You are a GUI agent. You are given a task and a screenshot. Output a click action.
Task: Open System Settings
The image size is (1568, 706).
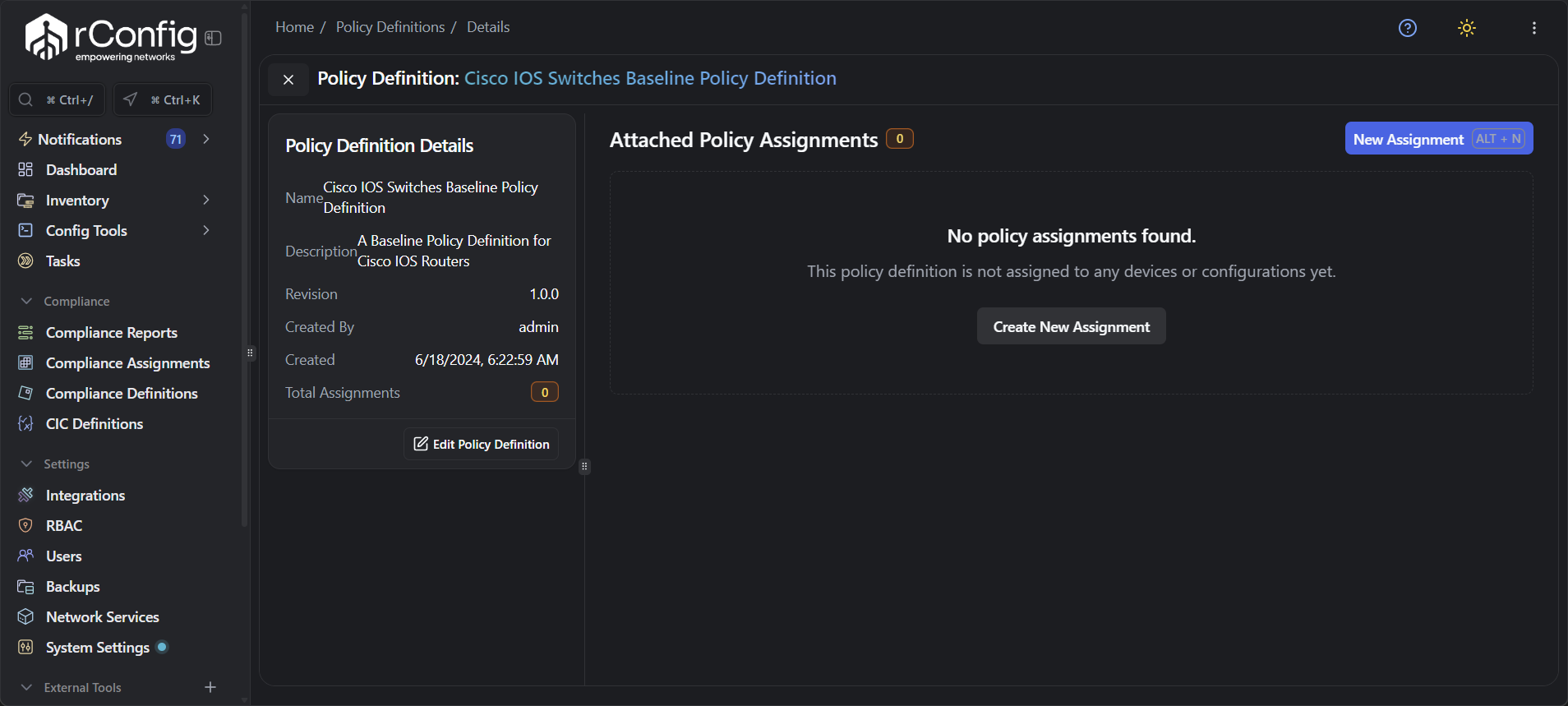click(x=98, y=647)
